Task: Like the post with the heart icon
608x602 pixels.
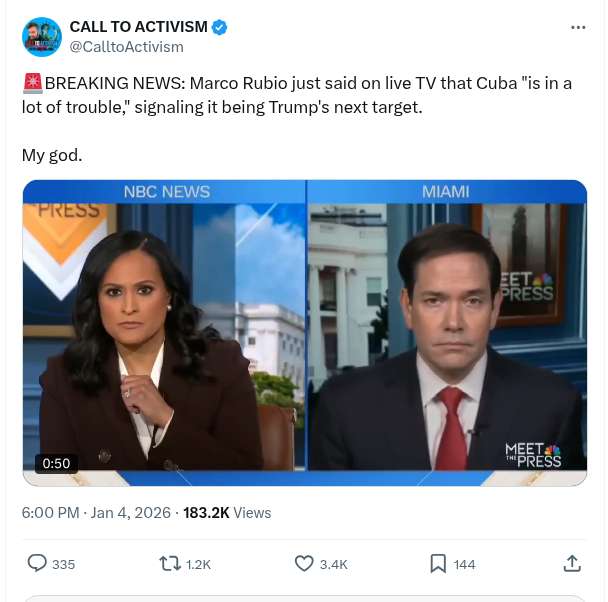Action: (x=304, y=564)
